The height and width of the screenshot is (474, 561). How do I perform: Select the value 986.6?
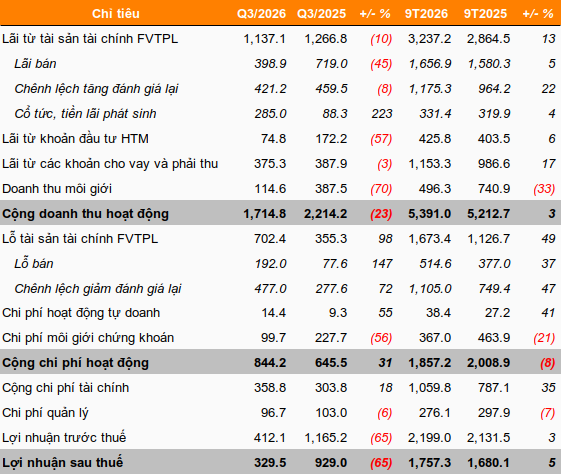click(494, 164)
